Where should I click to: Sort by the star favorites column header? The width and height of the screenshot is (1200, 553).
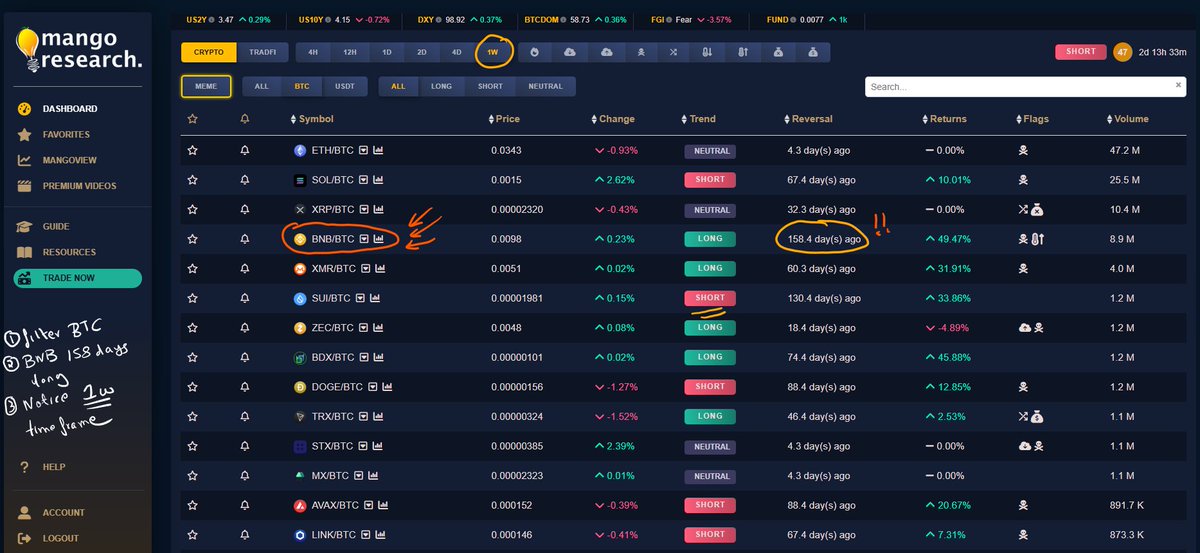click(192, 119)
